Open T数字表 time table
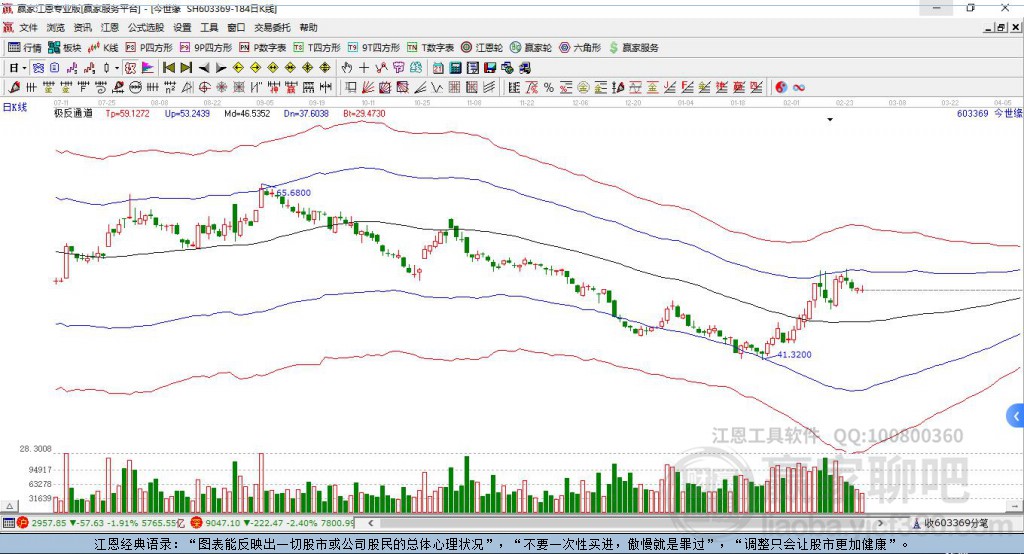This screenshot has width=1024, height=554. 430,48
